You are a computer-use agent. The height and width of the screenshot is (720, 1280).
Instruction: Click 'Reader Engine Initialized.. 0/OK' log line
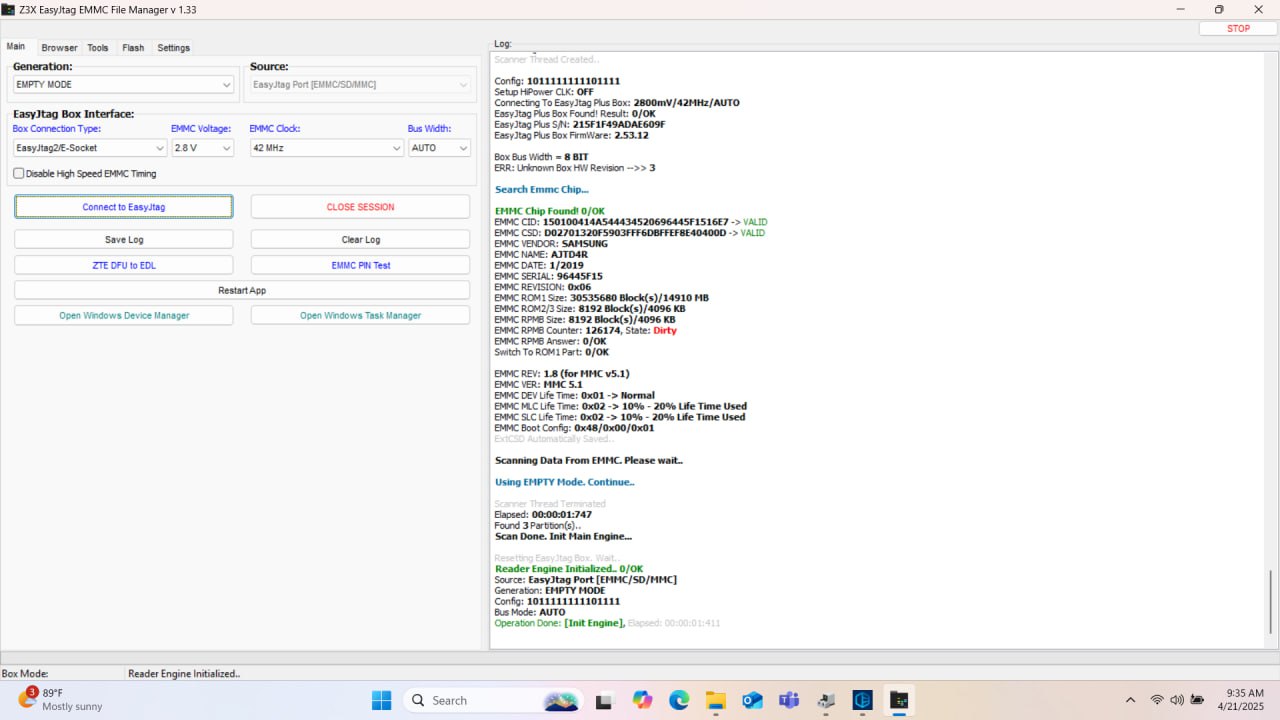pyautogui.click(x=569, y=569)
